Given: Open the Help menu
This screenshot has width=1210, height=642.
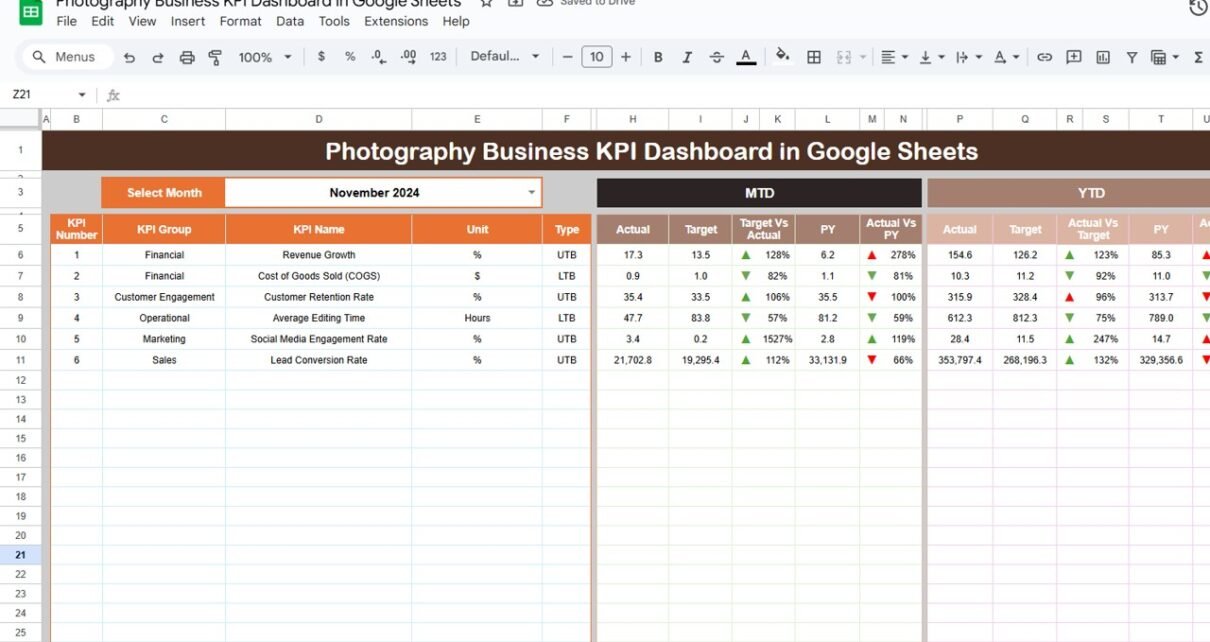Looking at the screenshot, I should pos(456,21).
